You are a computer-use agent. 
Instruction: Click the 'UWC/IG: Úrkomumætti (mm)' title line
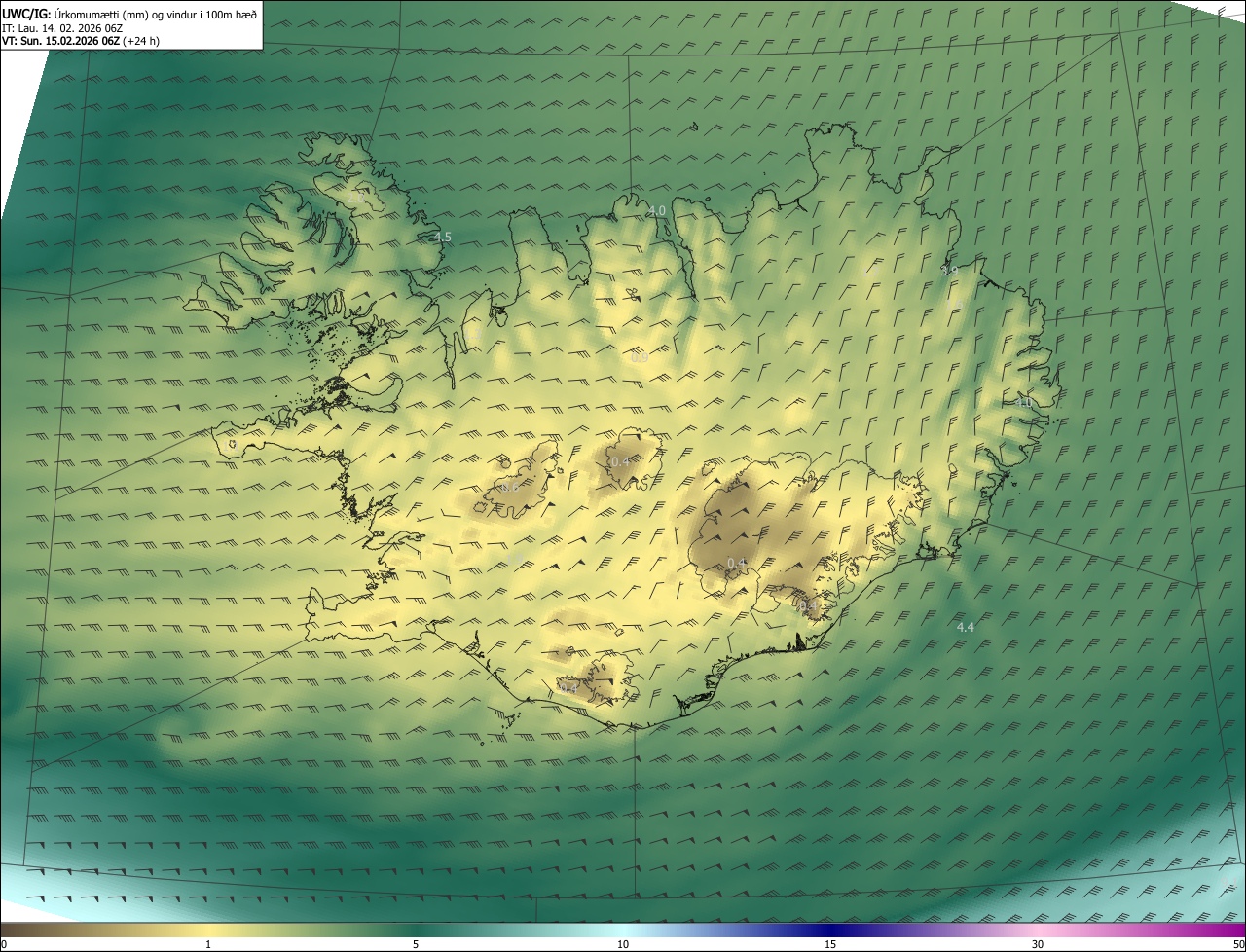pos(129,15)
